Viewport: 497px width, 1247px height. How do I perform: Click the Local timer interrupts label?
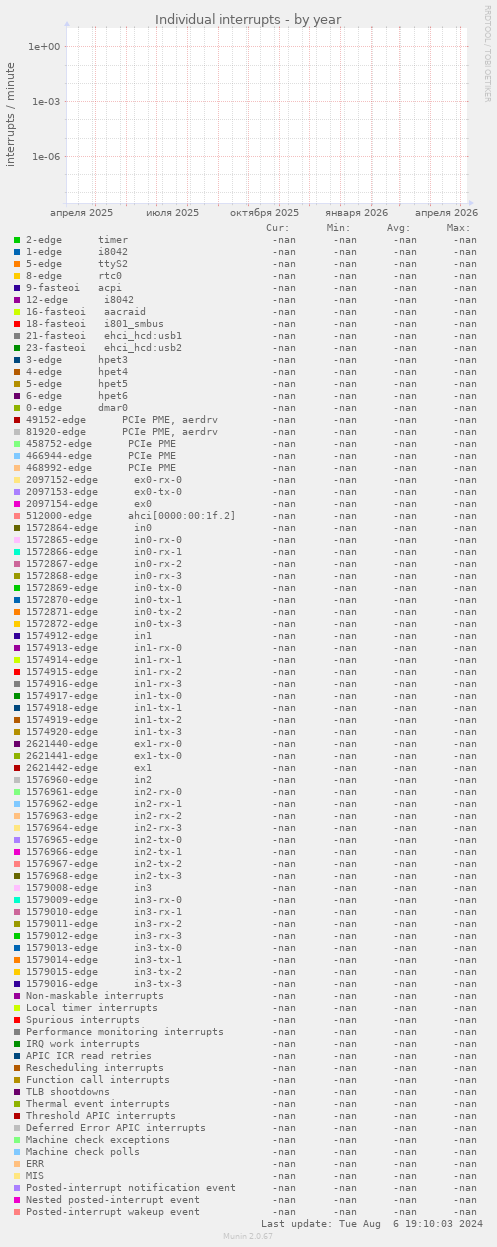click(92, 1008)
